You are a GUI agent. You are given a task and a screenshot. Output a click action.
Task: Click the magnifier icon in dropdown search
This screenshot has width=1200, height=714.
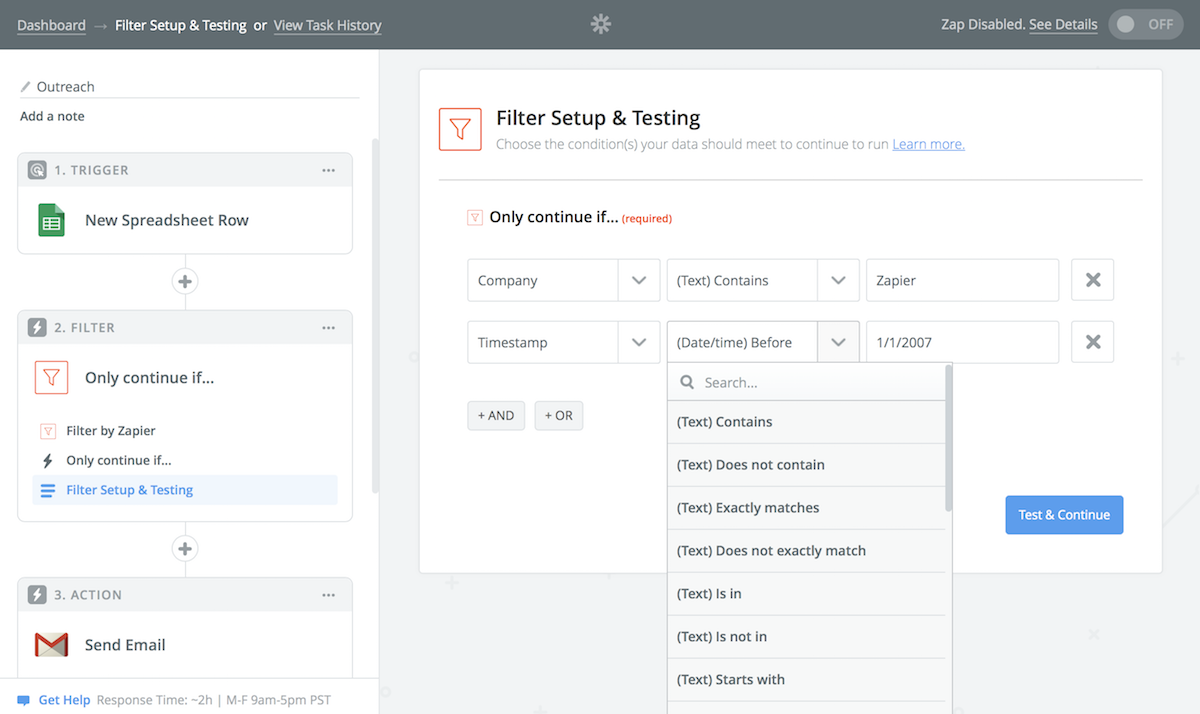(x=687, y=382)
